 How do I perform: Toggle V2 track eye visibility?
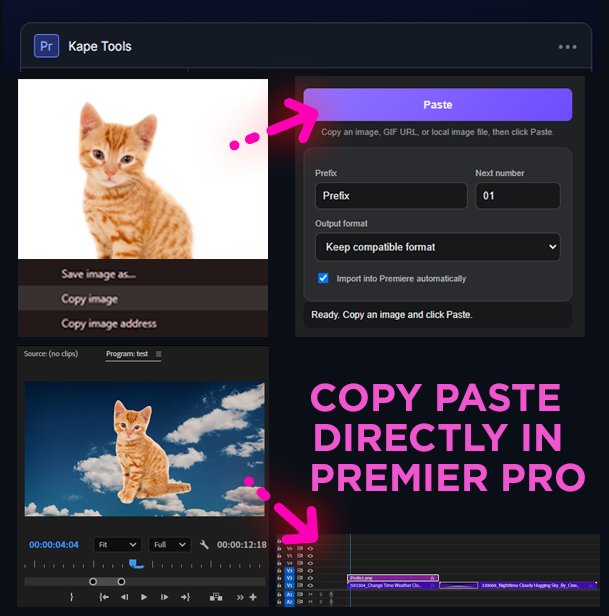coord(310,578)
